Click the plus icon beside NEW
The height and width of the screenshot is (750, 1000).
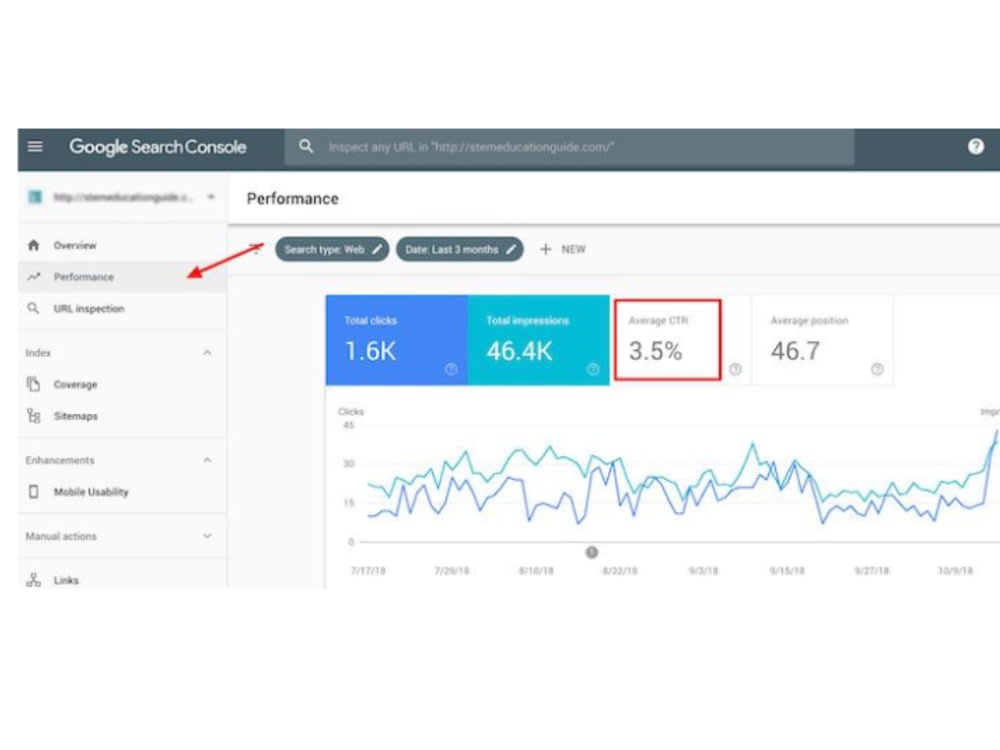point(545,249)
